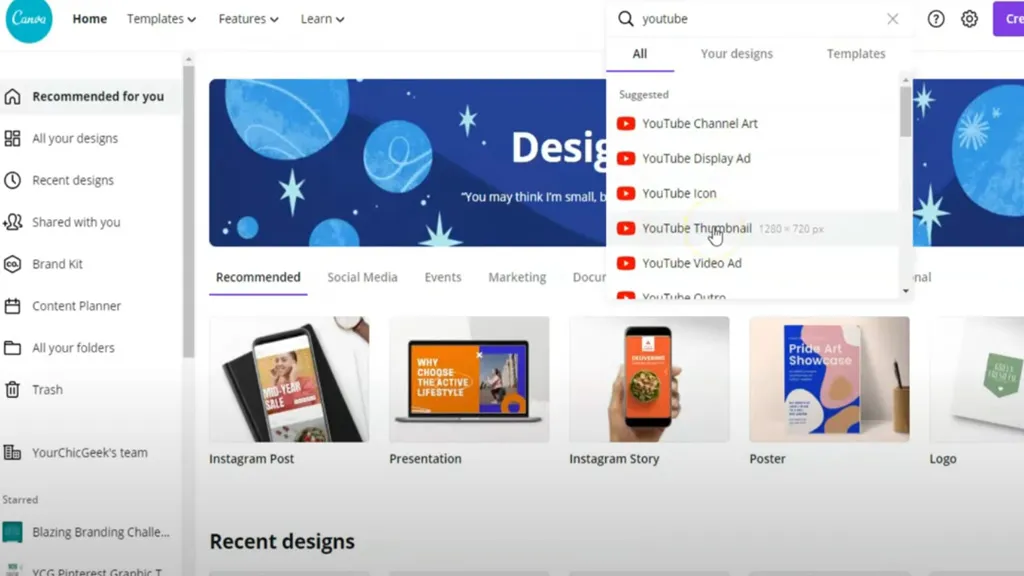
Task: Open the help question mark icon
Action: [936, 19]
